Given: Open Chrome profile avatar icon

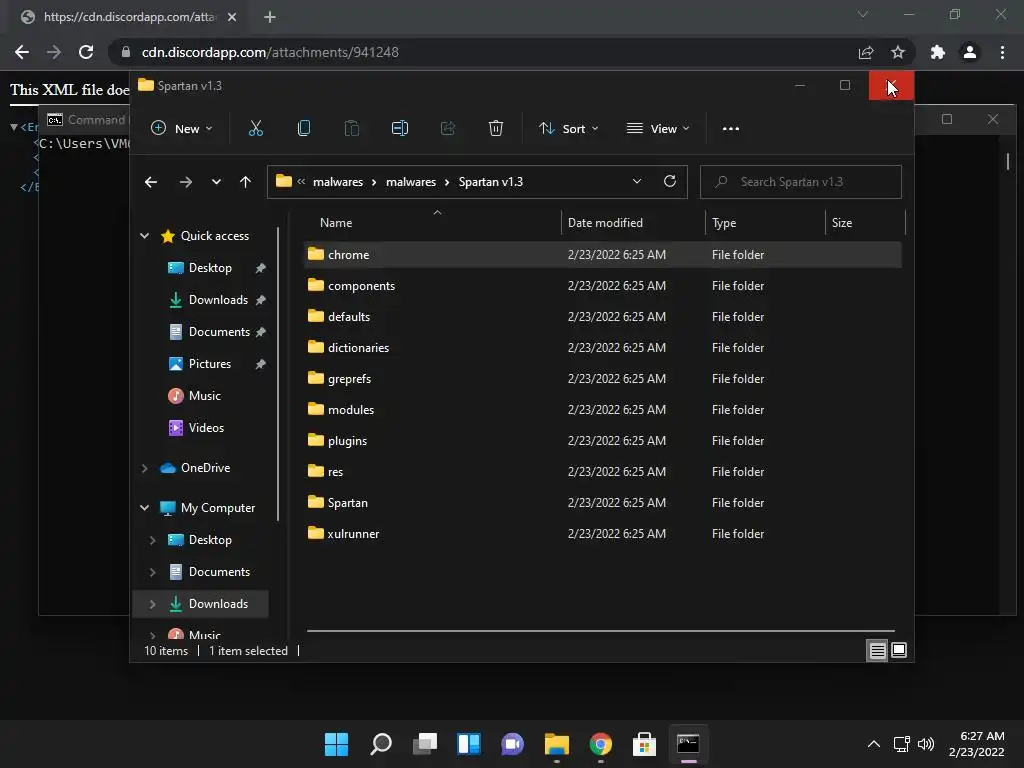Looking at the screenshot, I should tap(970, 52).
